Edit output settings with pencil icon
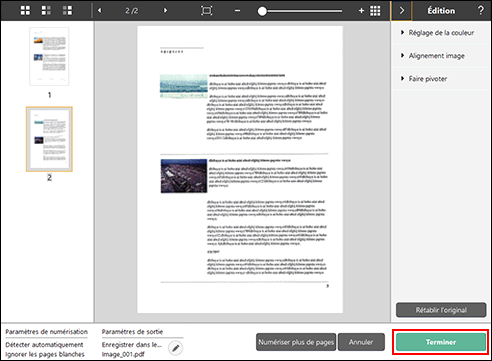Viewport: 492px width, 361px height. (175, 348)
